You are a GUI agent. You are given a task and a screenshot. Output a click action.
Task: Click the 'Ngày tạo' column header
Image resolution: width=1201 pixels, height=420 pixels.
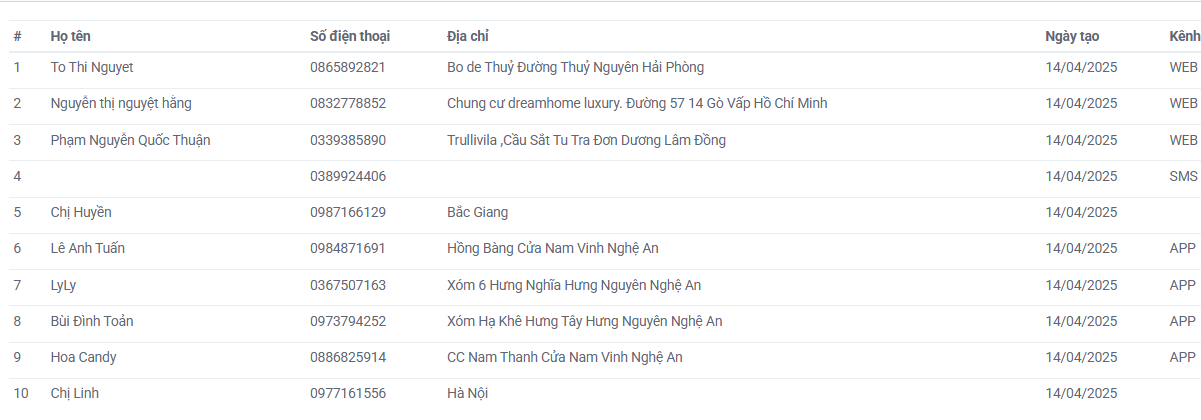(1072, 36)
